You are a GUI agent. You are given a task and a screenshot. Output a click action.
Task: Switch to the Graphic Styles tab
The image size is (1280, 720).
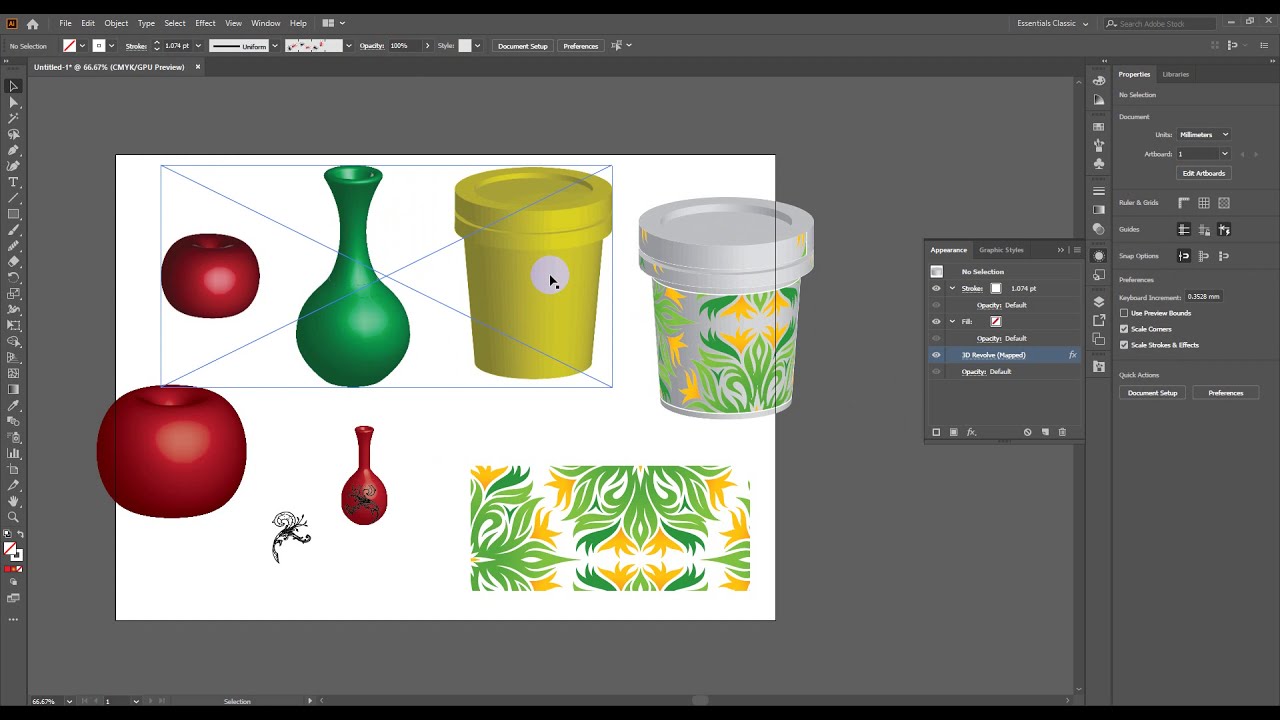(x=1001, y=250)
